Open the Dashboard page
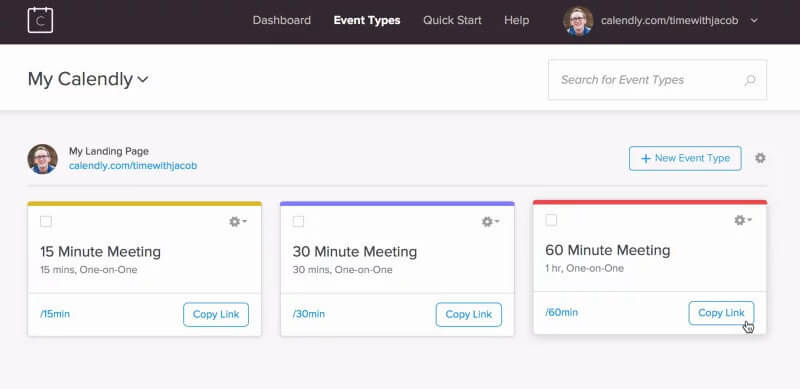 (282, 20)
